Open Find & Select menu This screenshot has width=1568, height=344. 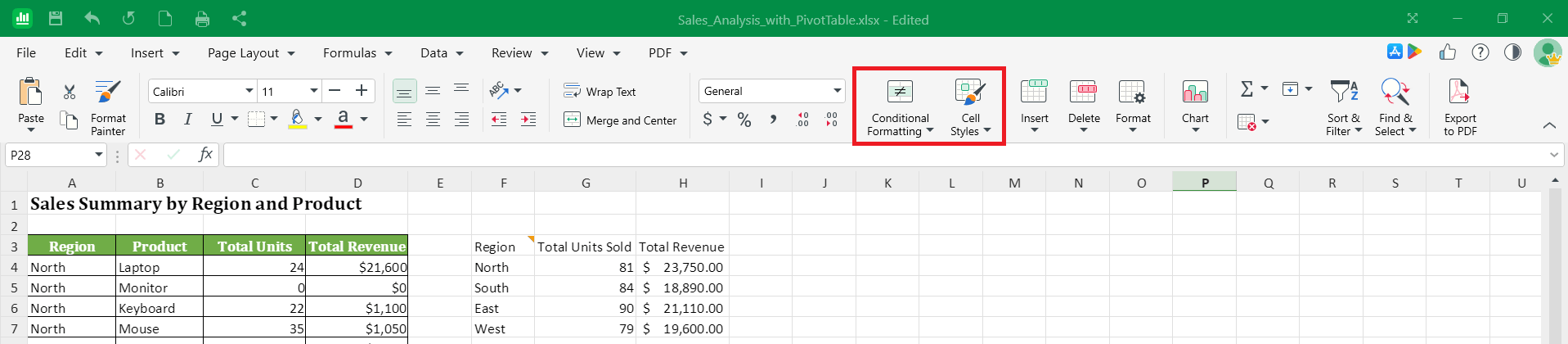coord(1395,107)
